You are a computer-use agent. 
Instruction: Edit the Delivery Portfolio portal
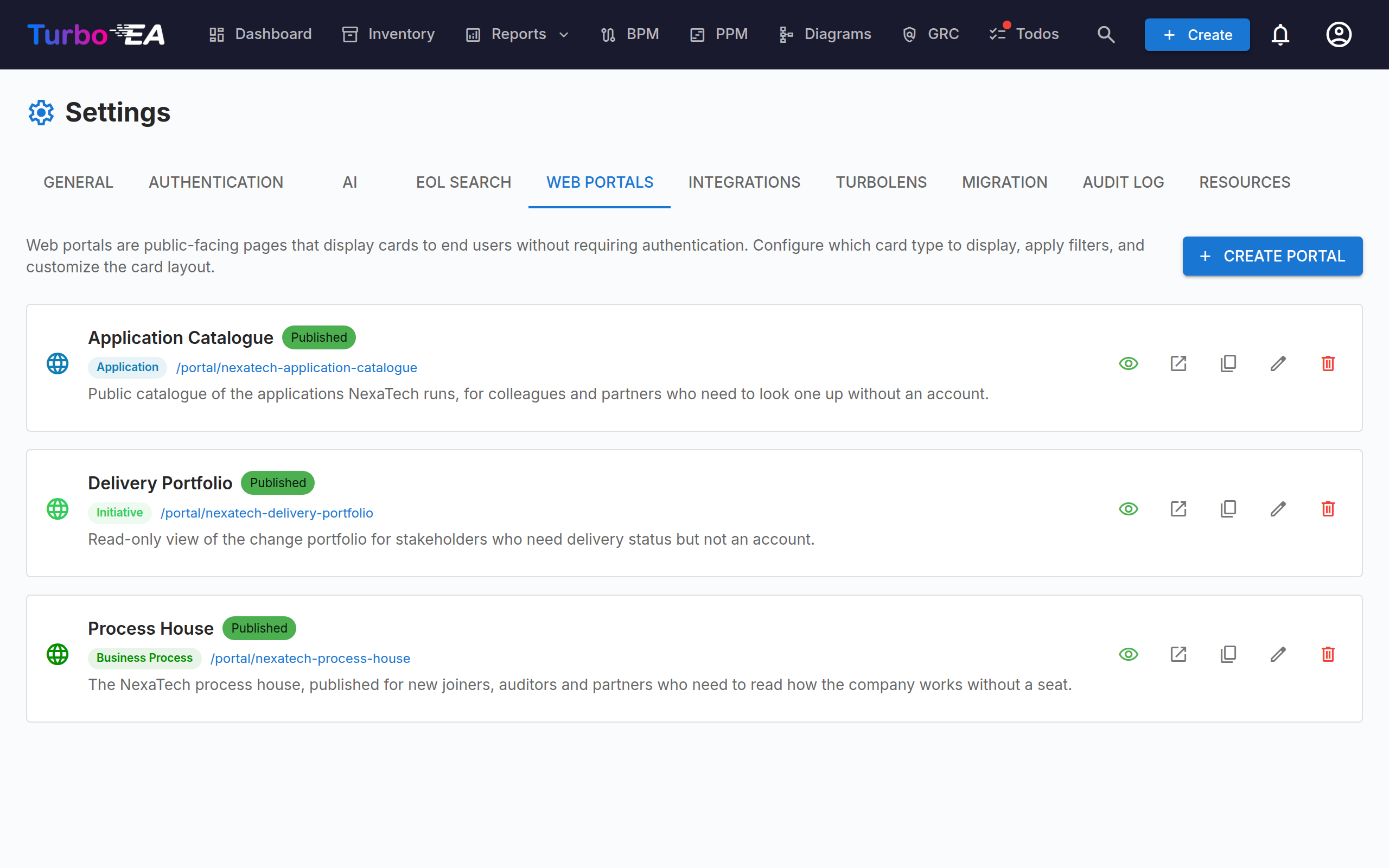coord(1278,509)
